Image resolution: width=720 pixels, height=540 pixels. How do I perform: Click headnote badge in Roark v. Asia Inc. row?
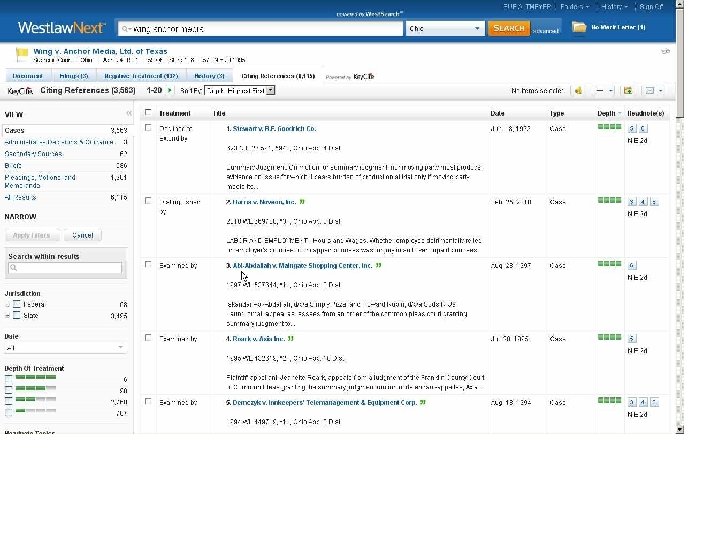click(632, 338)
